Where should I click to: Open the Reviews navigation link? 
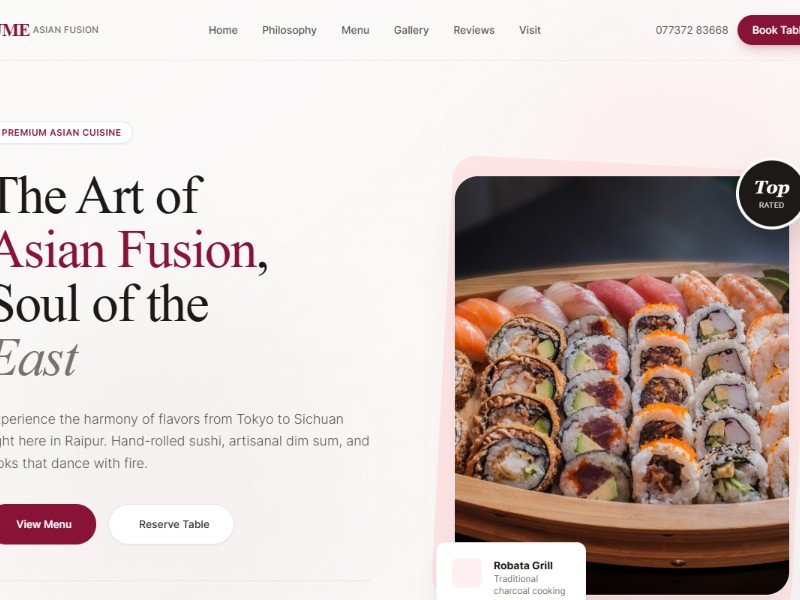point(474,30)
